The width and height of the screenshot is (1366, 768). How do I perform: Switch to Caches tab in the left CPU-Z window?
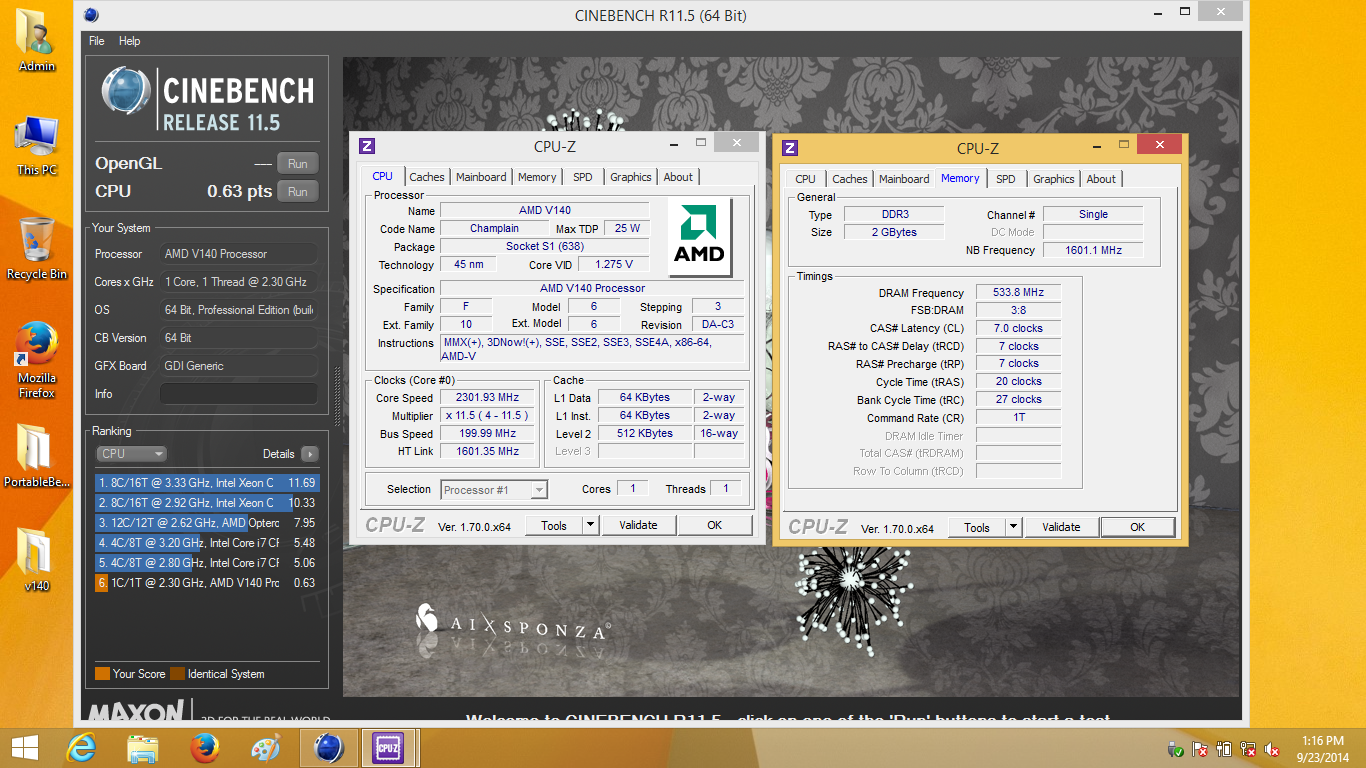[427, 177]
